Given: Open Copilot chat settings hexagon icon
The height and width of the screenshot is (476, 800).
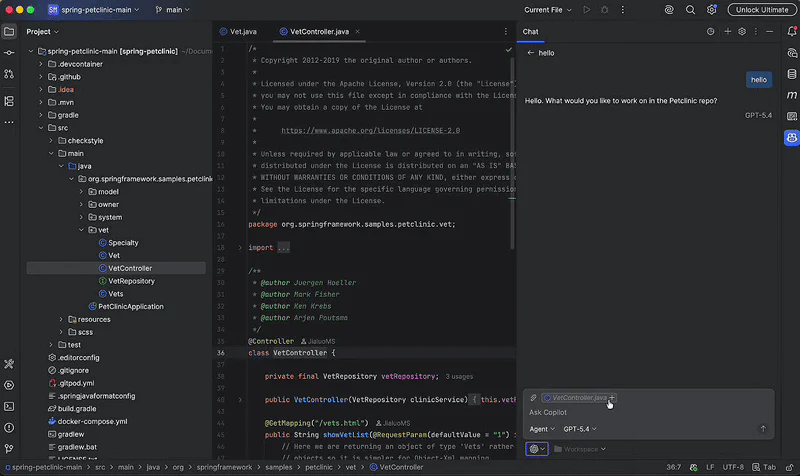Looking at the screenshot, I should [x=742, y=32].
